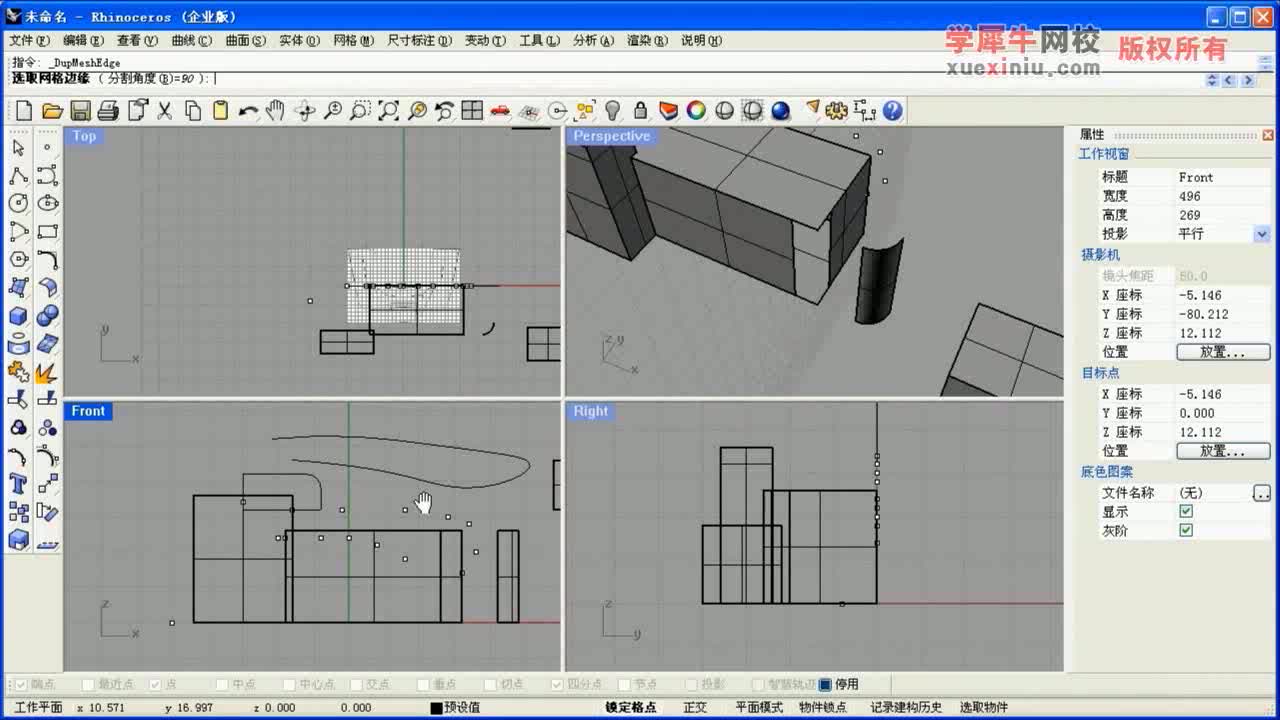Screen dimensions: 1280x720
Task: Choose the Explode tool in left toolbox
Action: [x=46, y=373]
